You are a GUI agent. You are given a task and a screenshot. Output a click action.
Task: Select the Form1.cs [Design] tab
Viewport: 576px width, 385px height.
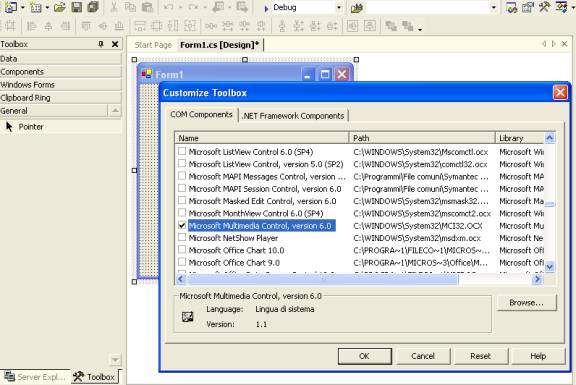point(219,45)
